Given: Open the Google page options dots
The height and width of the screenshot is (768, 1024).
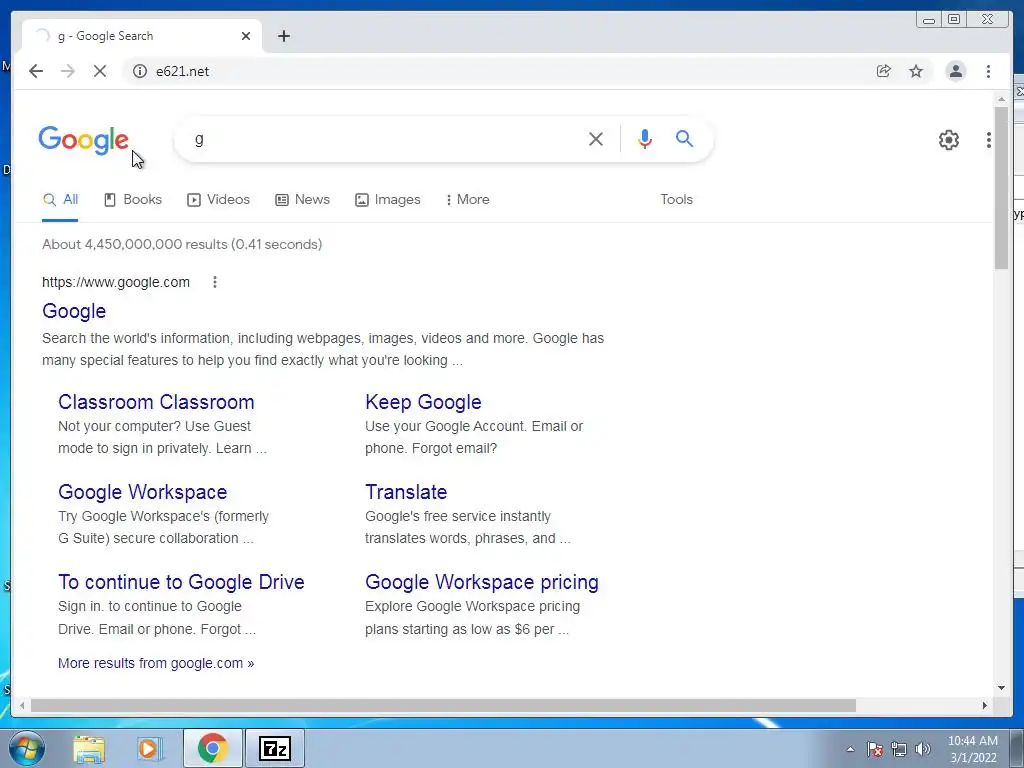Looking at the screenshot, I should click(989, 140).
